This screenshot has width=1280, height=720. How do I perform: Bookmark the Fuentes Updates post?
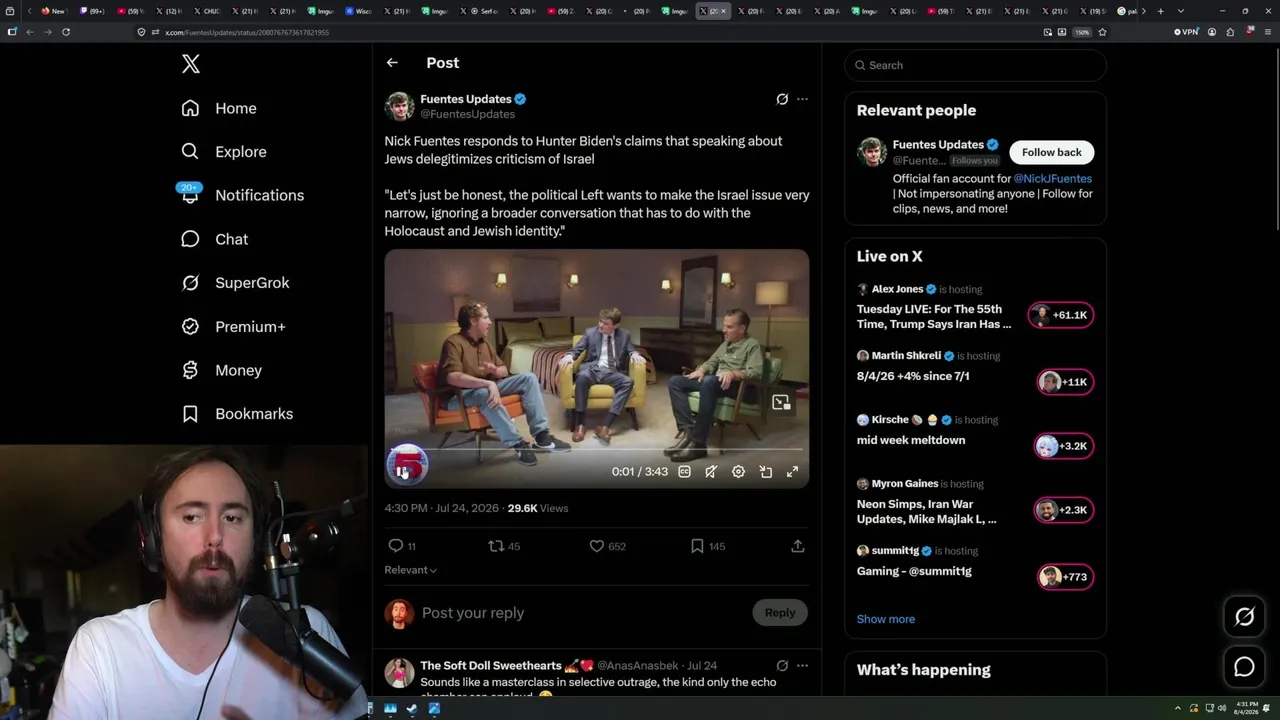(x=697, y=546)
